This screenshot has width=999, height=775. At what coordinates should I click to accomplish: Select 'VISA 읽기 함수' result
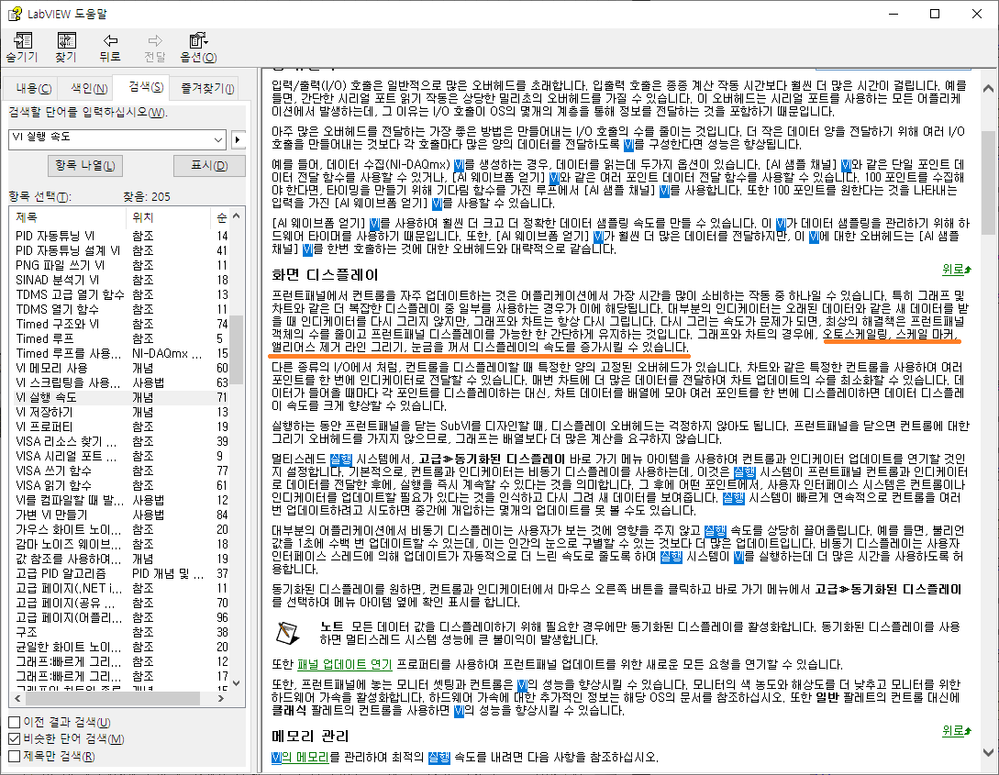(x=120, y=485)
